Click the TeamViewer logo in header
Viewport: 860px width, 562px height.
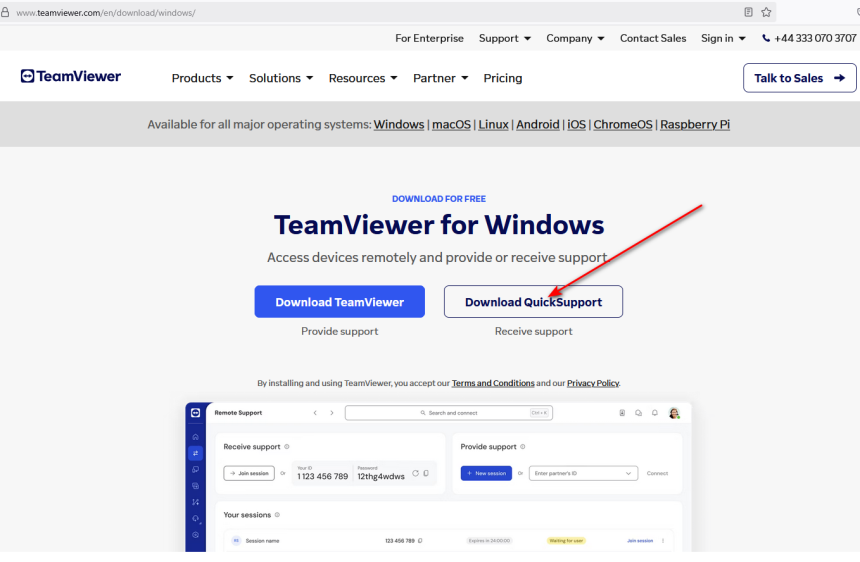(x=70, y=77)
